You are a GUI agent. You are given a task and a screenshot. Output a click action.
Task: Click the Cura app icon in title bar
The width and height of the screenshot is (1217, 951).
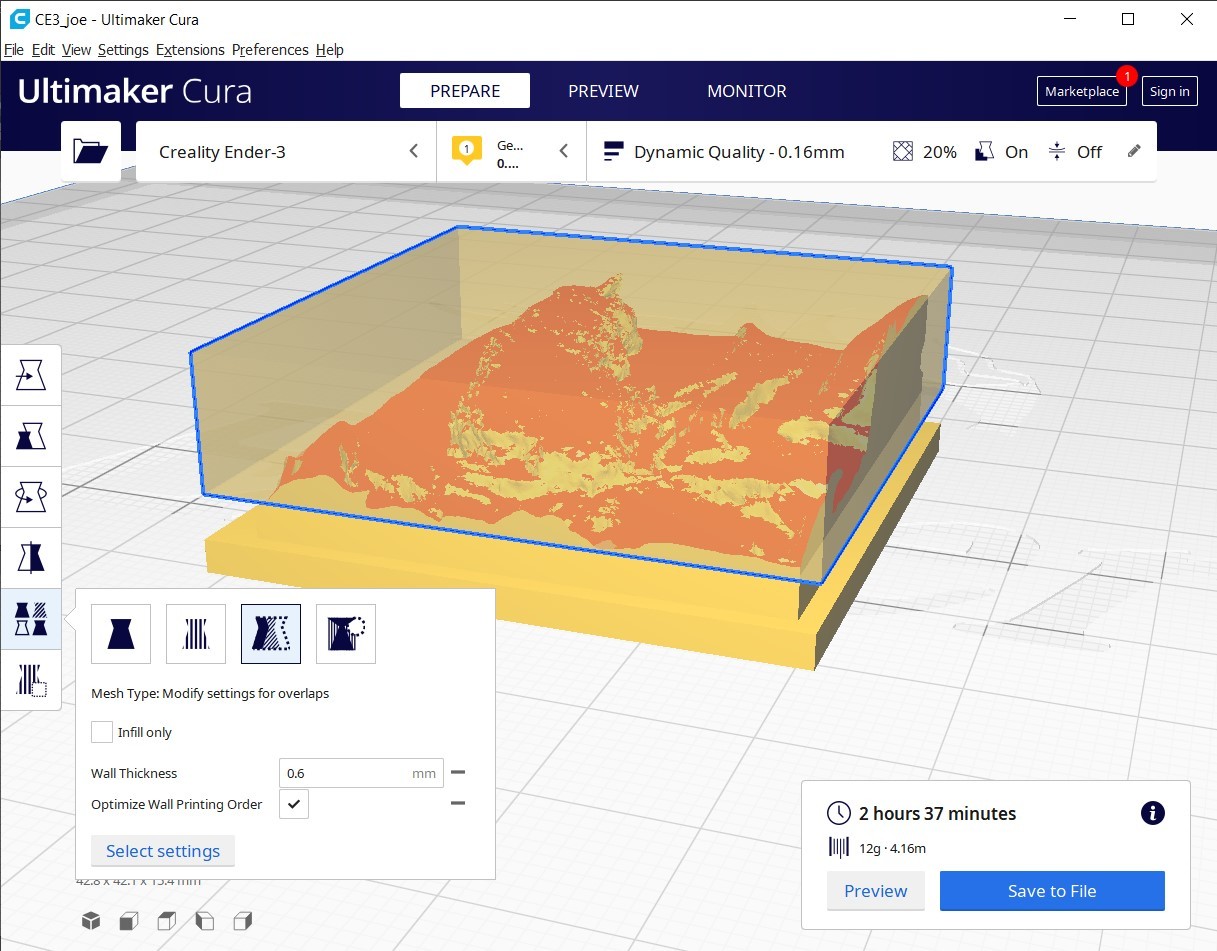(17, 18)
